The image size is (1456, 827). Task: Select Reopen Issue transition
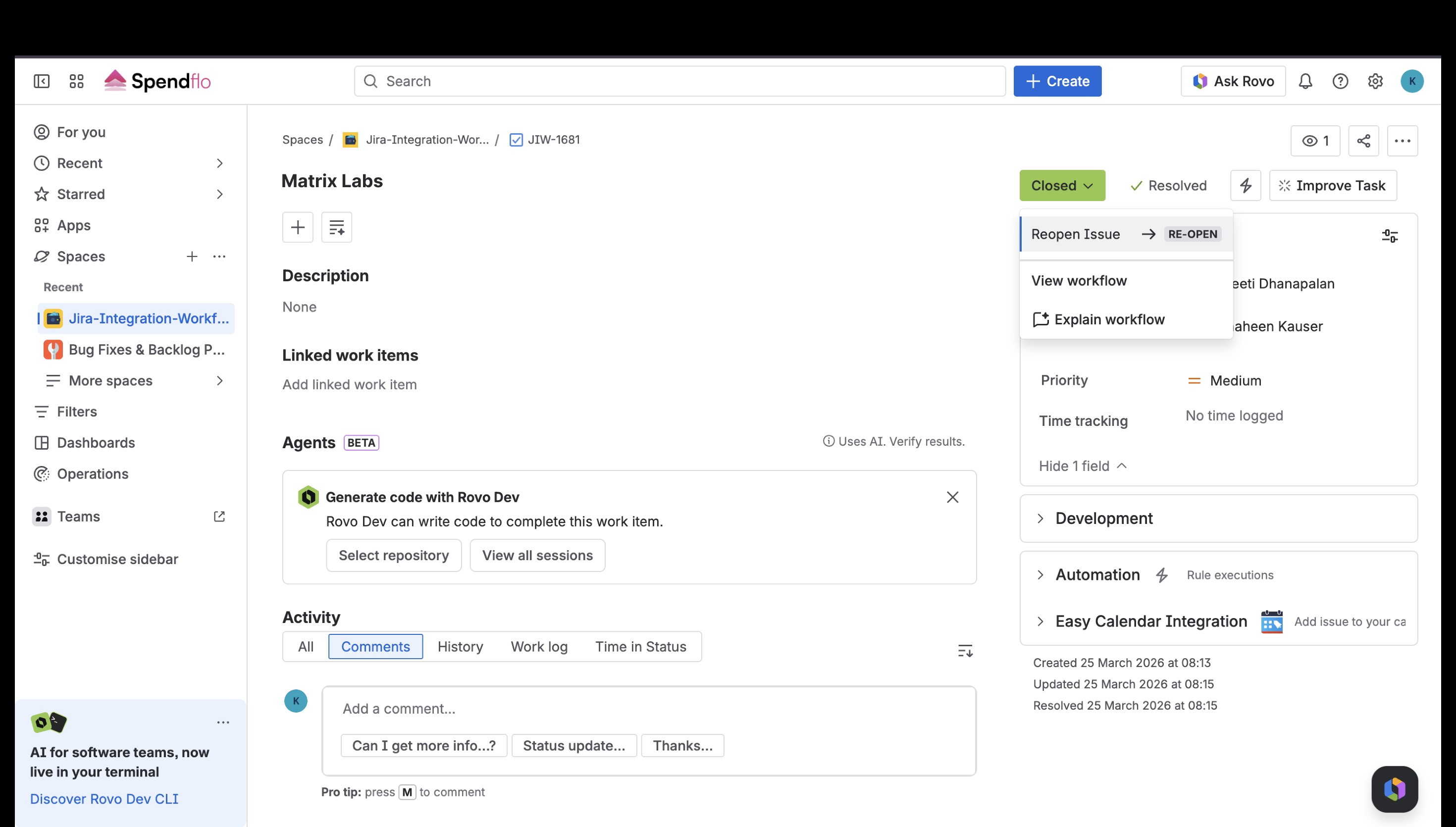(1126, 234)
